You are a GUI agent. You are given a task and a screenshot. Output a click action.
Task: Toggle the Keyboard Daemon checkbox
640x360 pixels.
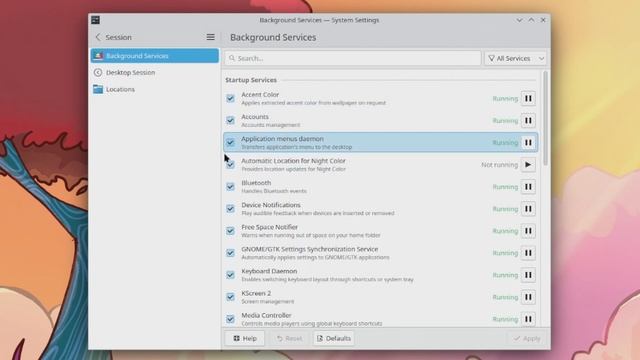coord(230,275)
